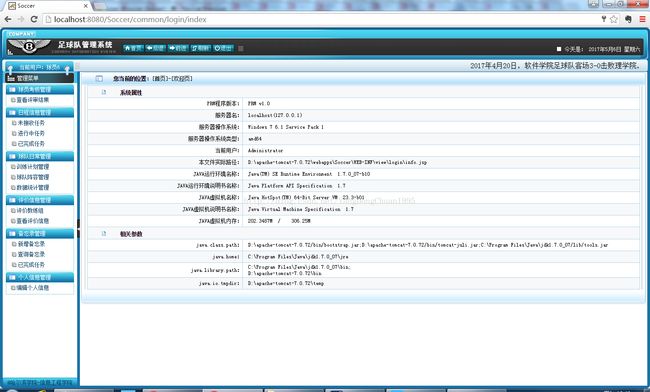This screenshot has width=650, height=392.
Task: Click the java.io.tmpdir label
Action: tap(219, 283)
